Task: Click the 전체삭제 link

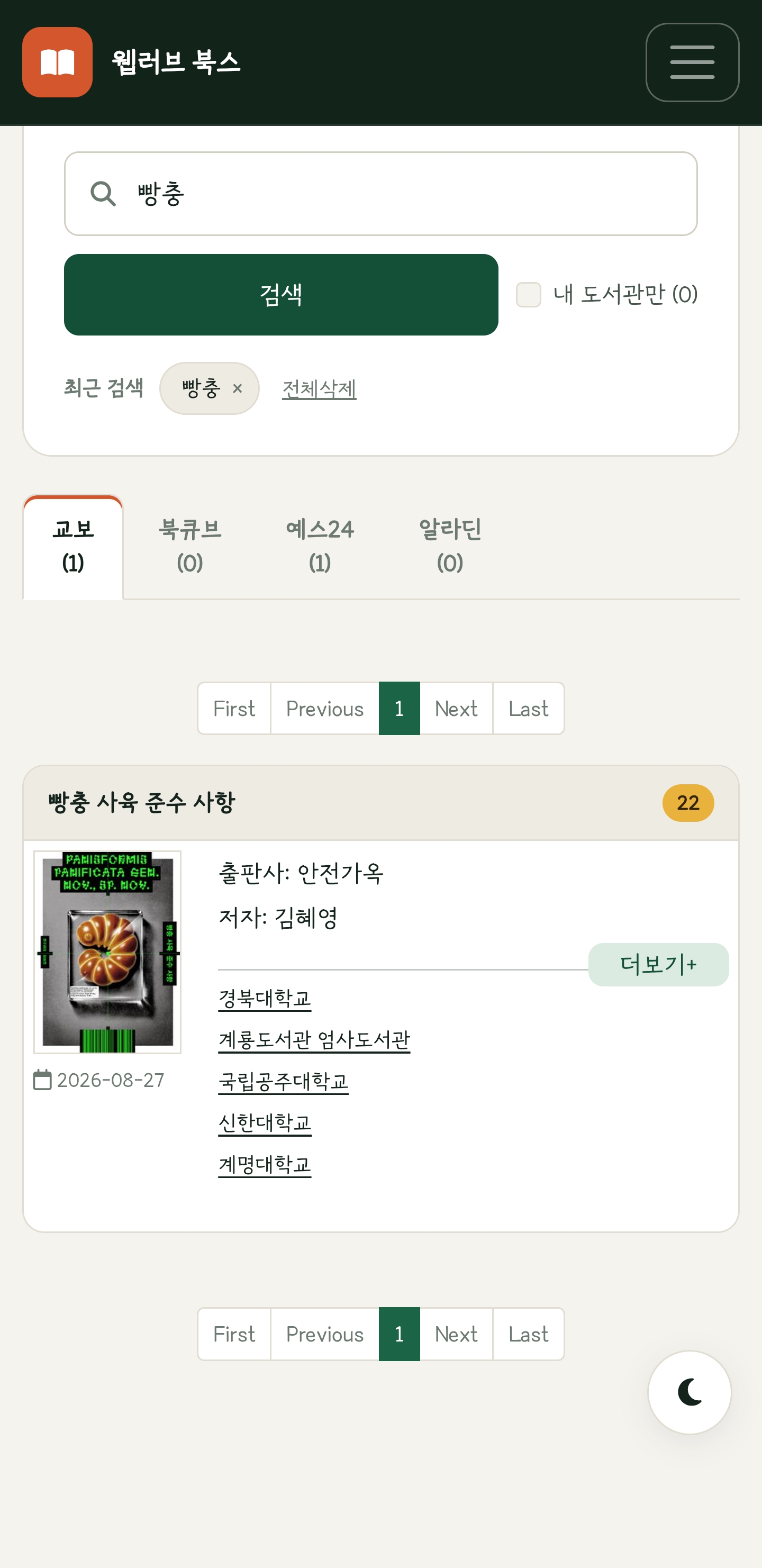Action: pos(319,388)
